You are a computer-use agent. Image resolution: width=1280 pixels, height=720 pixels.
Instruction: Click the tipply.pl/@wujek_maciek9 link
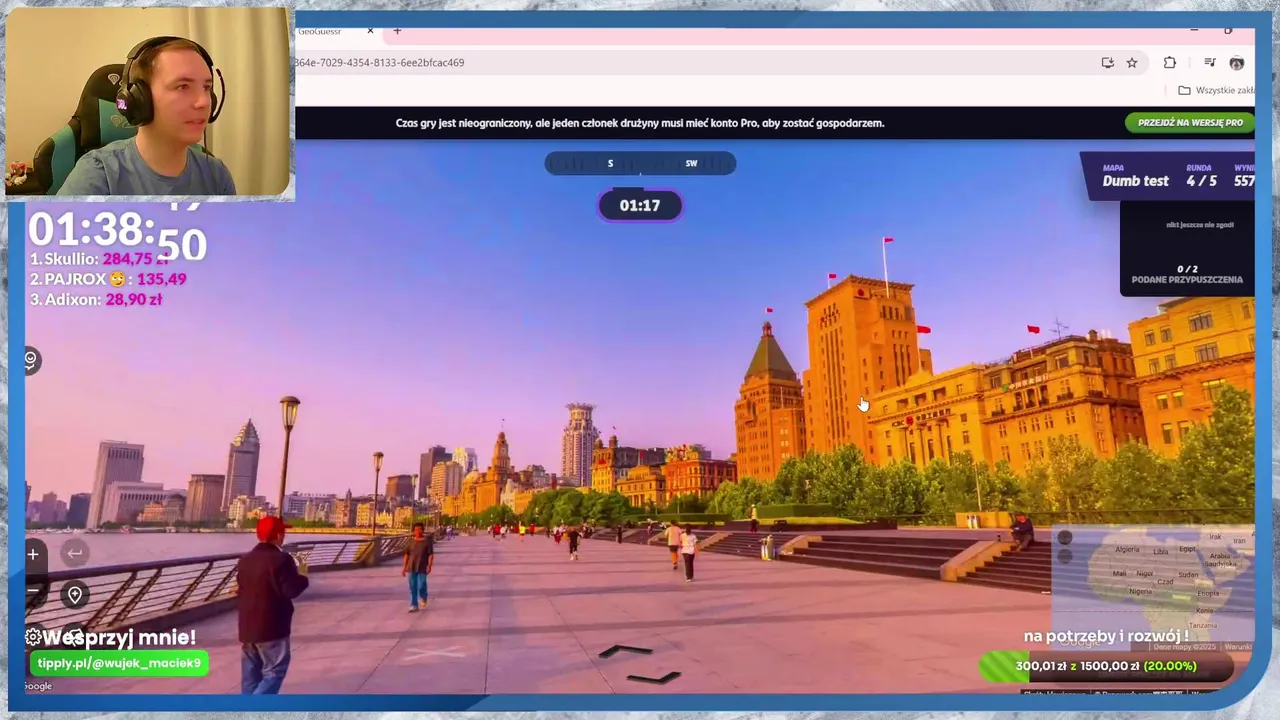click(x=119, y=663)
